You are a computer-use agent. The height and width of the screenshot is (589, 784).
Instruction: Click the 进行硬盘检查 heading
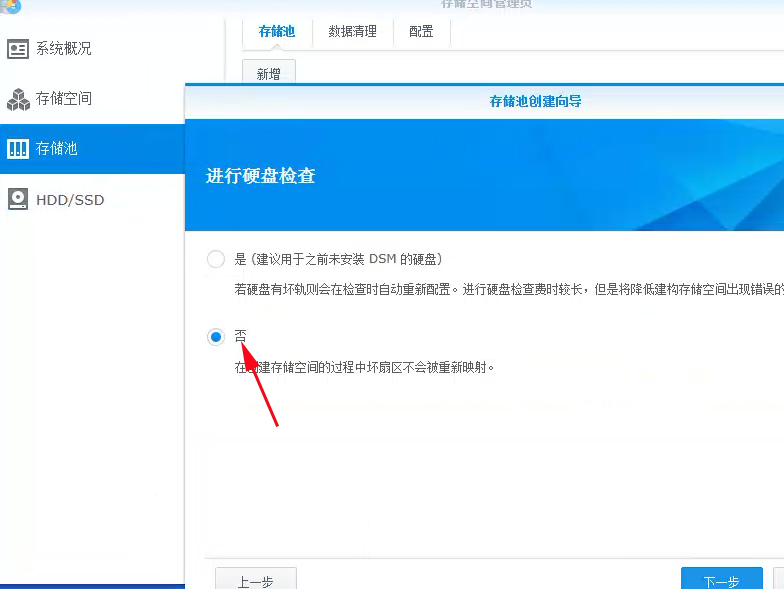pos(260,176)
